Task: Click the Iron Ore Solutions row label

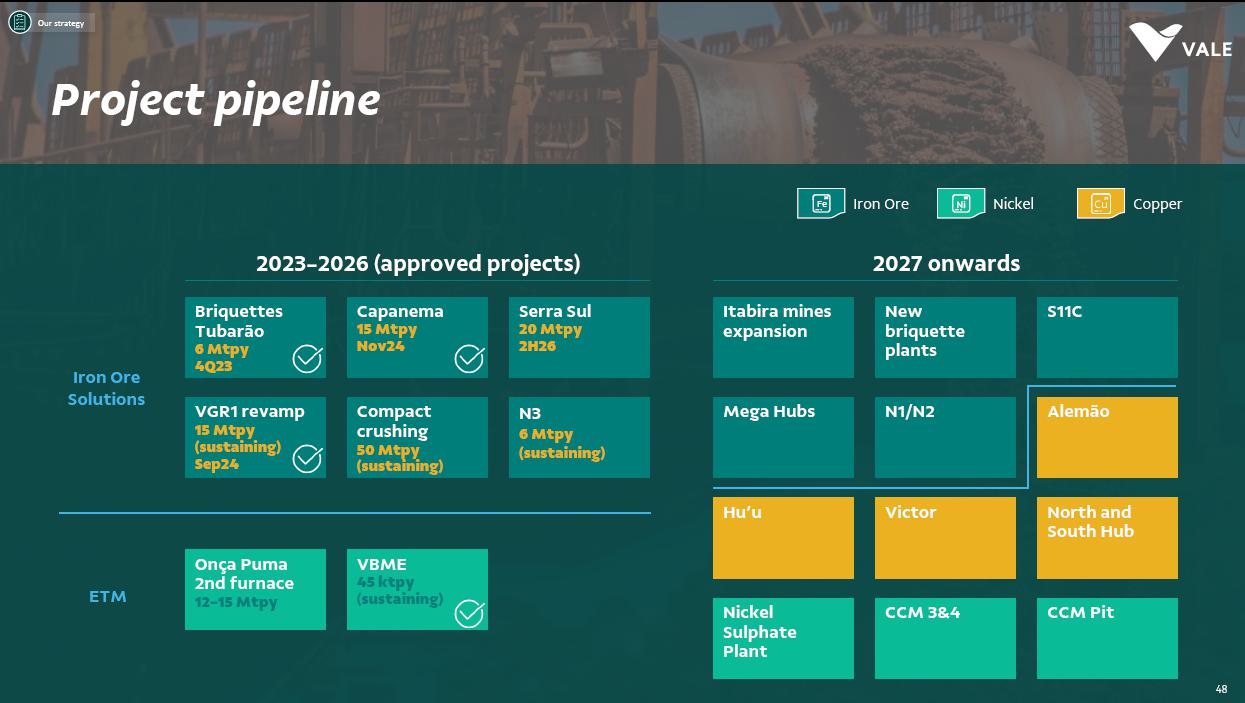Action: (106, 388)
